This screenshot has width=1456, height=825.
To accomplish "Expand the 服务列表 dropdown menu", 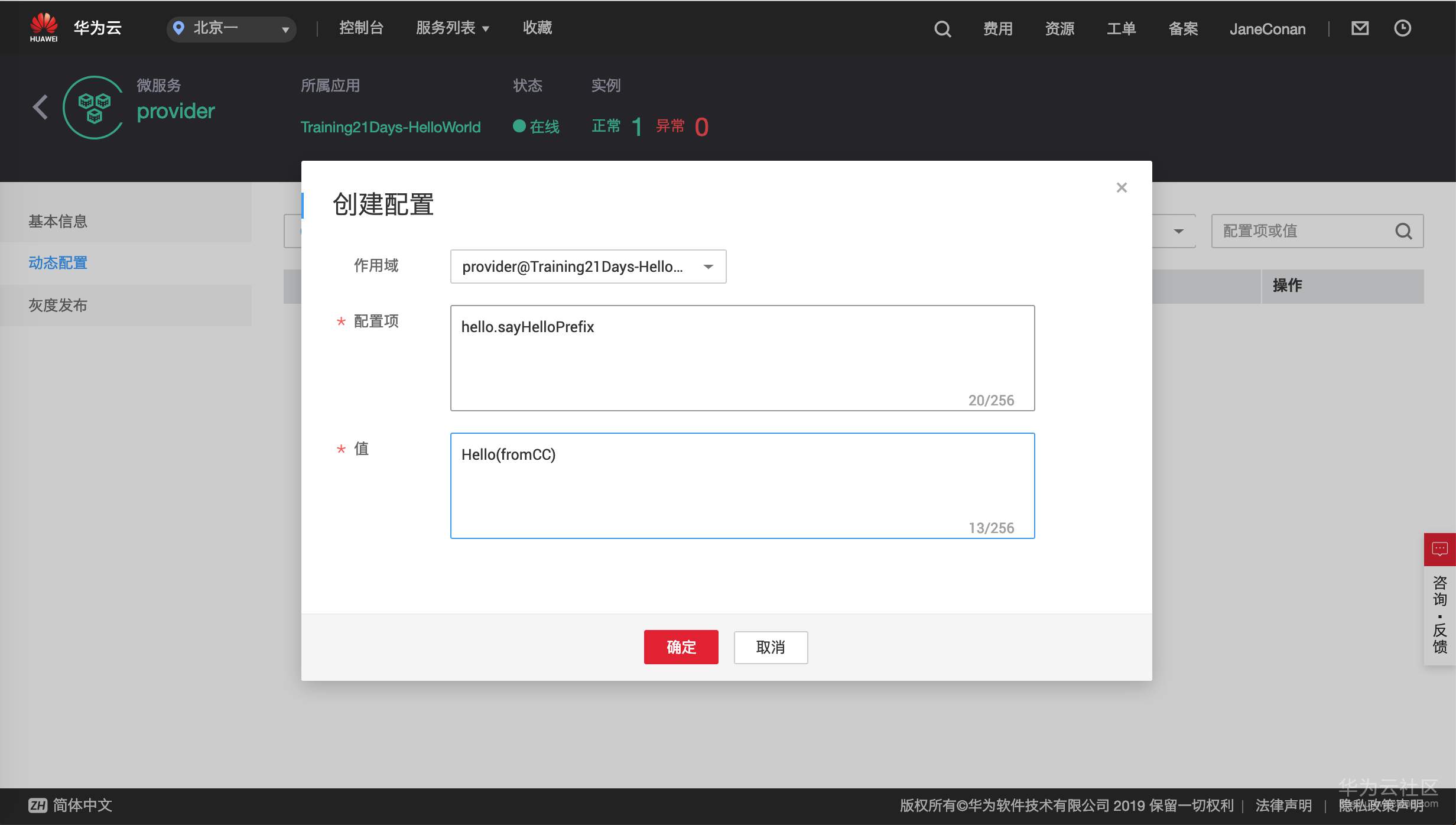I will tap(453, 28).
